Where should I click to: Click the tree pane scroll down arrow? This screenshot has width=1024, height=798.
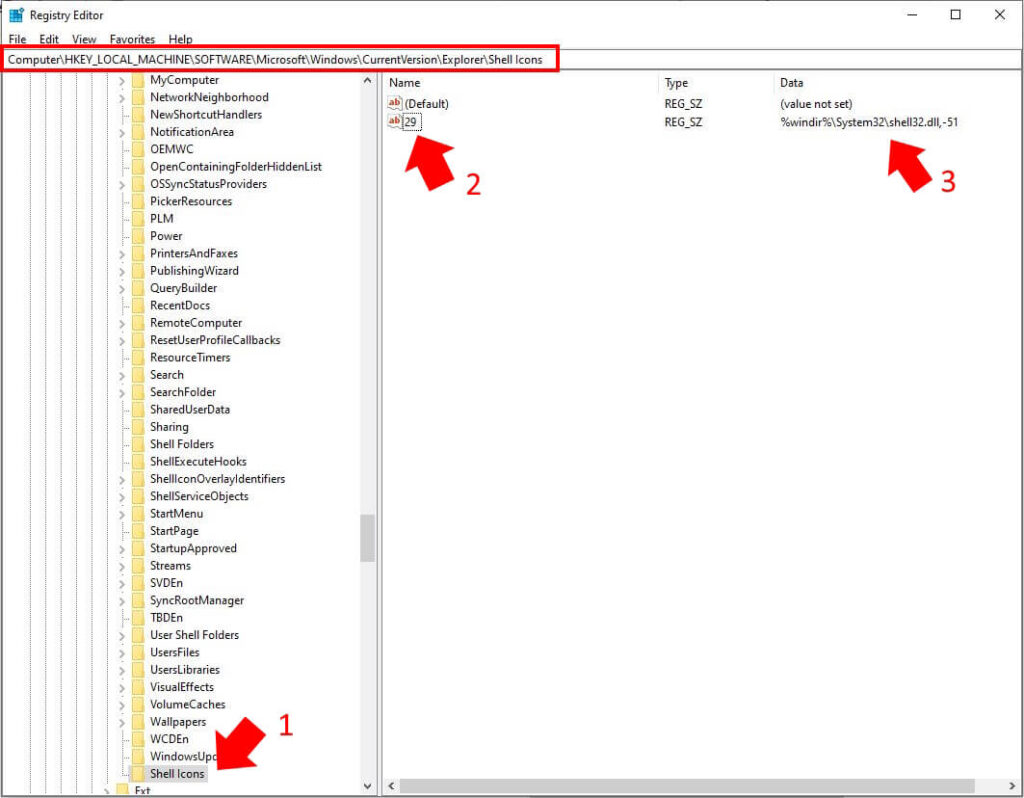367,786
